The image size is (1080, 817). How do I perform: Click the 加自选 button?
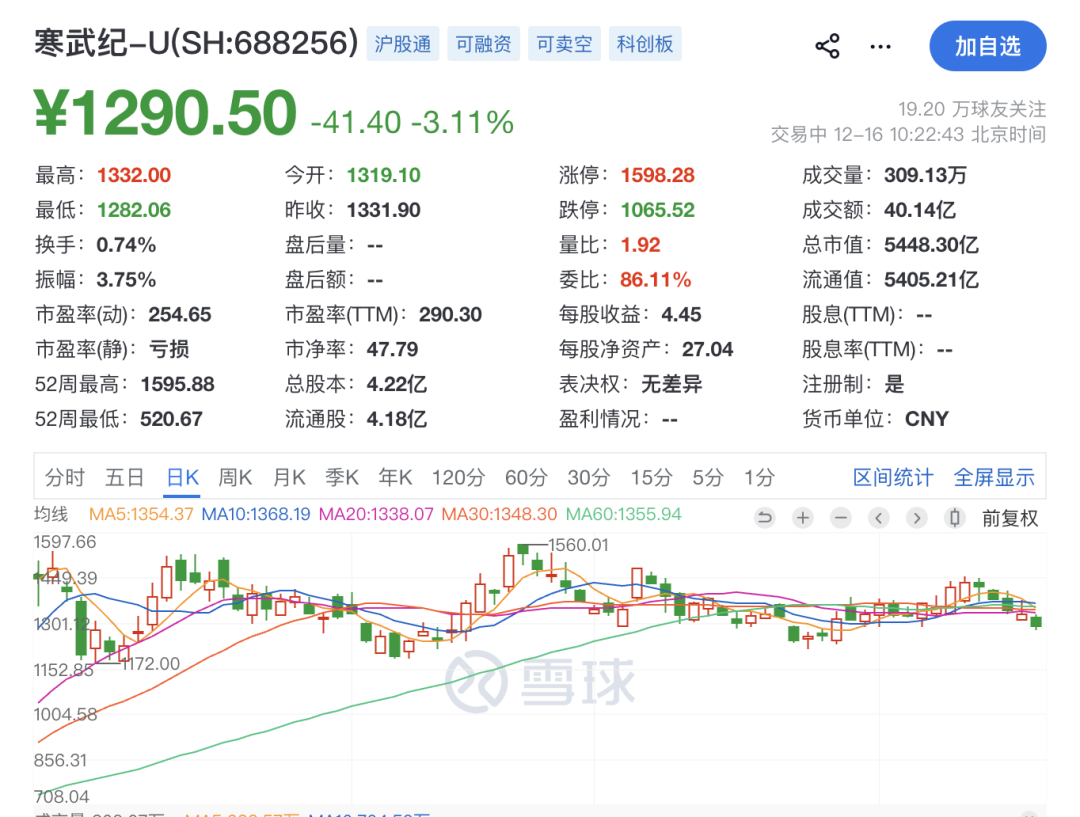click(987, 46)
